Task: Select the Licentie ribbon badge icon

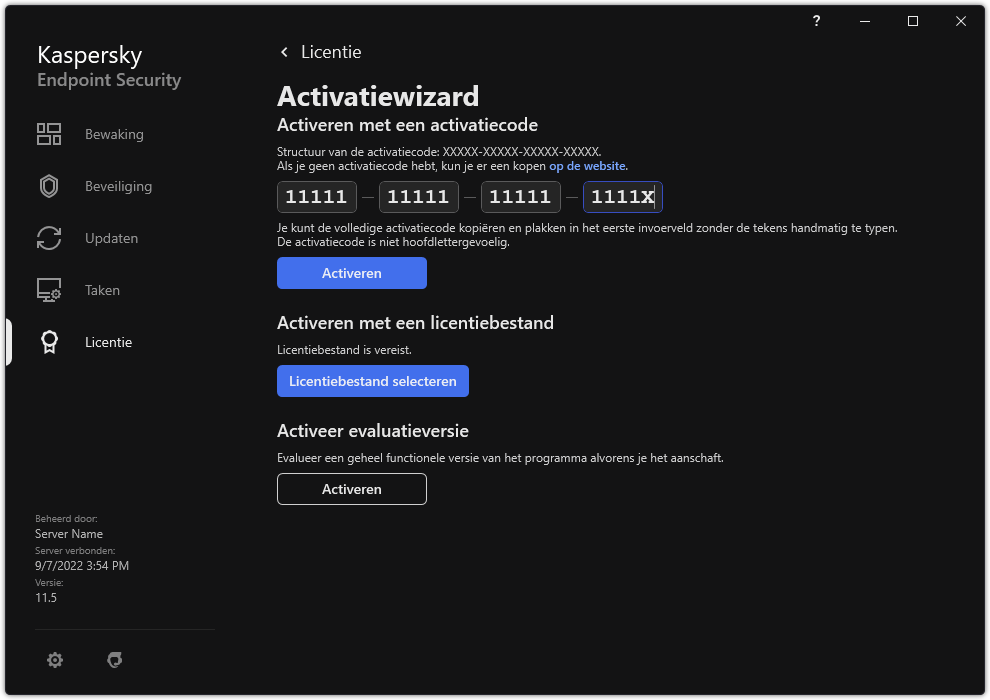Action: pos(48,341)
